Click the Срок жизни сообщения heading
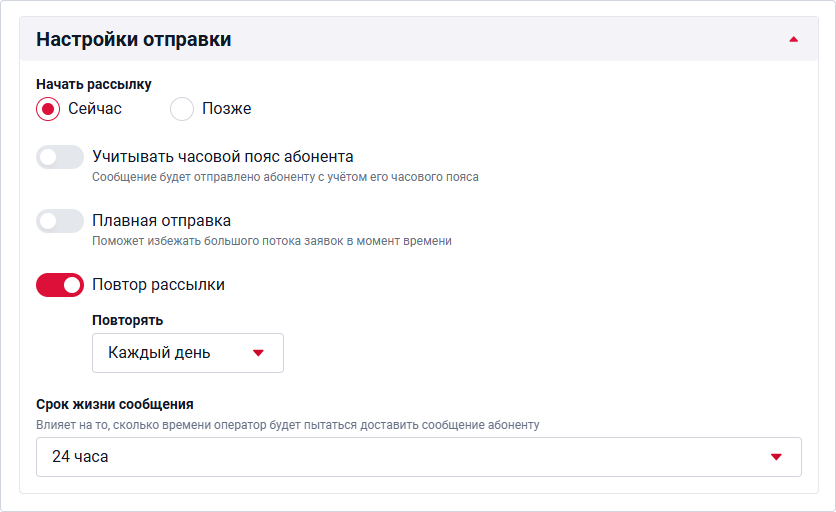This screenshot has width=836, height=512. pos(115,404)
